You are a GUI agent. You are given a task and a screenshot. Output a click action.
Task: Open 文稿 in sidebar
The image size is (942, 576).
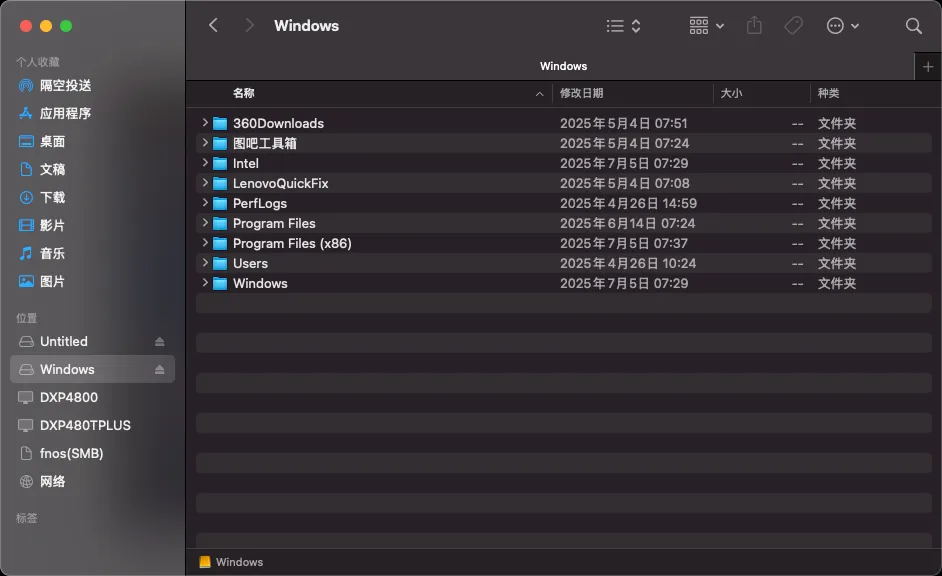pyautogui.click(x=93, y=169)
